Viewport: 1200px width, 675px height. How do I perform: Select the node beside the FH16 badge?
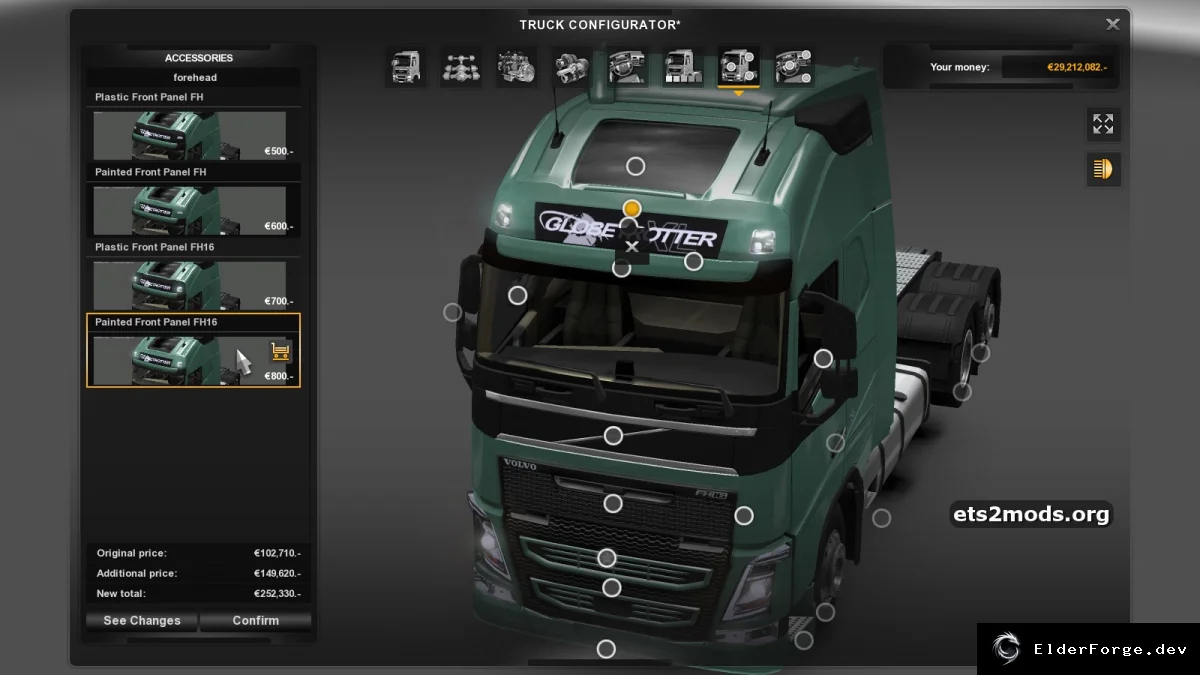[744, 515]
